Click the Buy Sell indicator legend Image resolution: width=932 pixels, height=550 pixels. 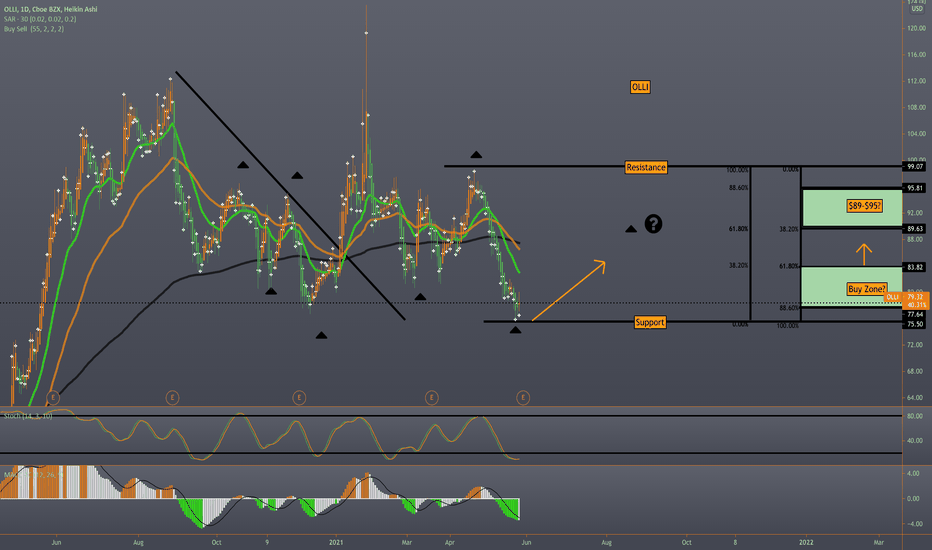[34, 29]
